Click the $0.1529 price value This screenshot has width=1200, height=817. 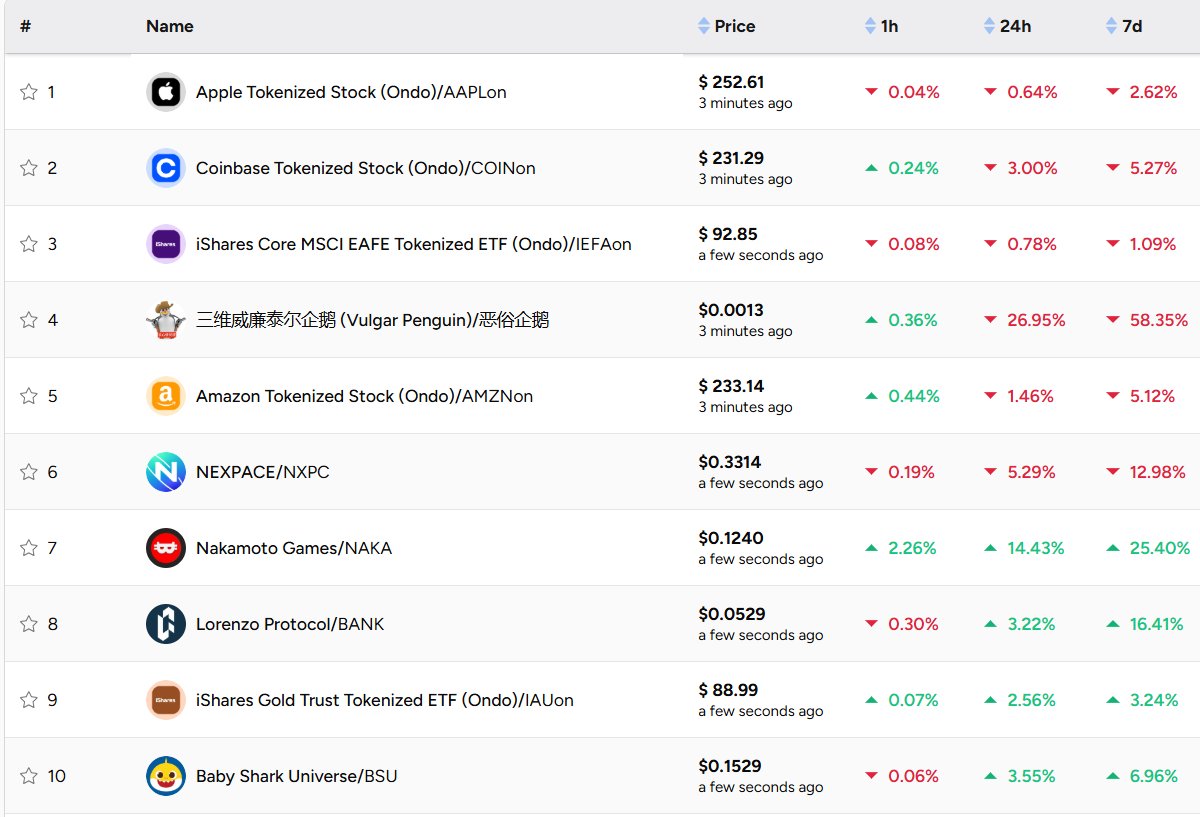coord(730,766)
